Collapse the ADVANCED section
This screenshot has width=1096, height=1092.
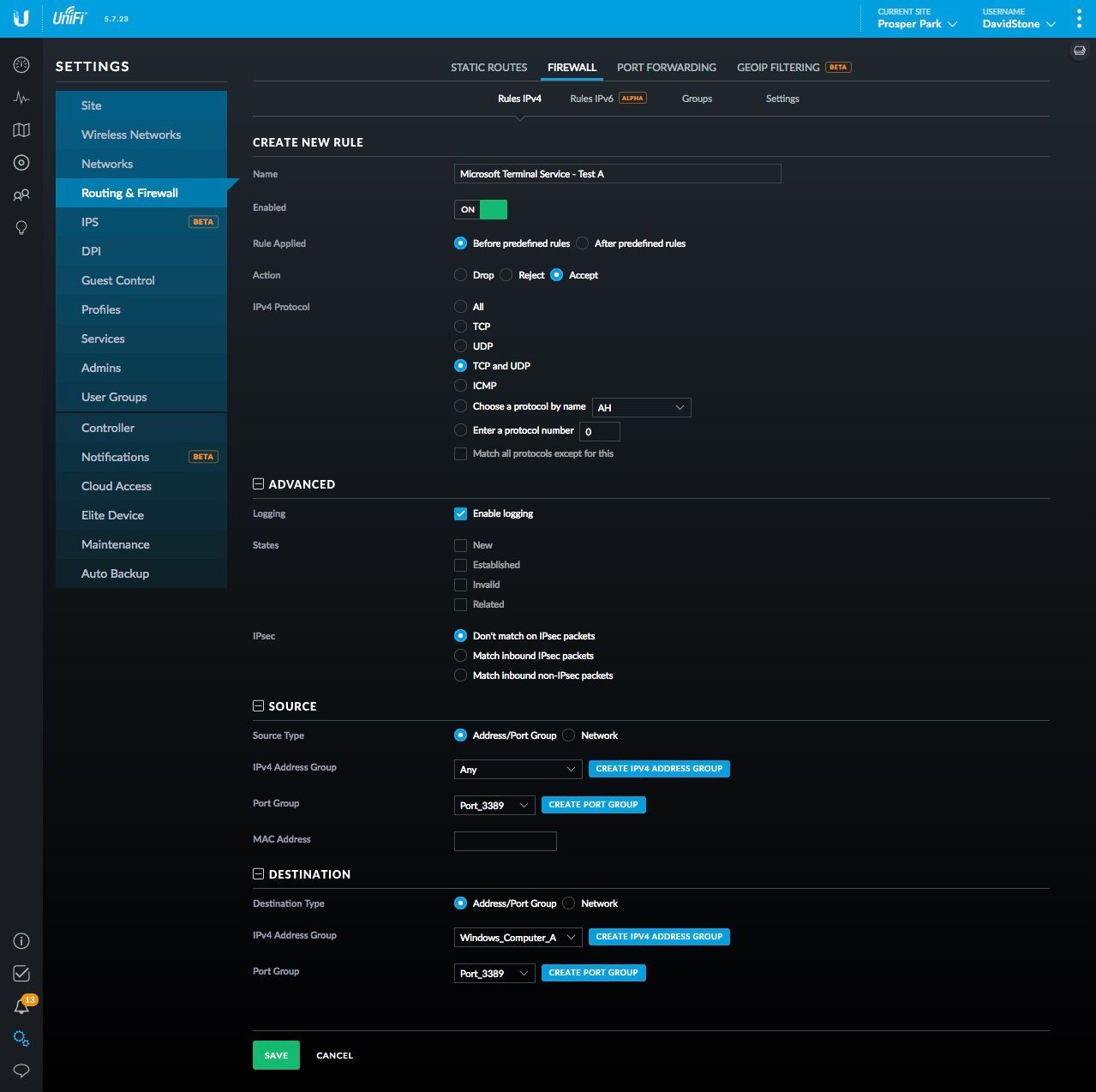[258, 483]
